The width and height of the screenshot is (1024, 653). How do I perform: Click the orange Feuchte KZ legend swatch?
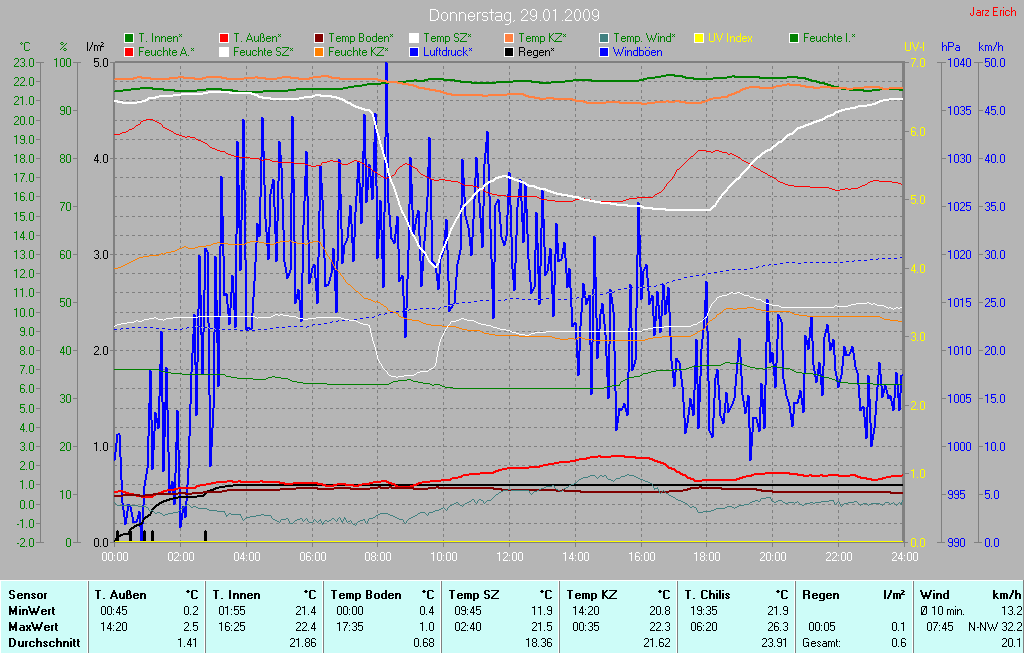pos(319,52)
